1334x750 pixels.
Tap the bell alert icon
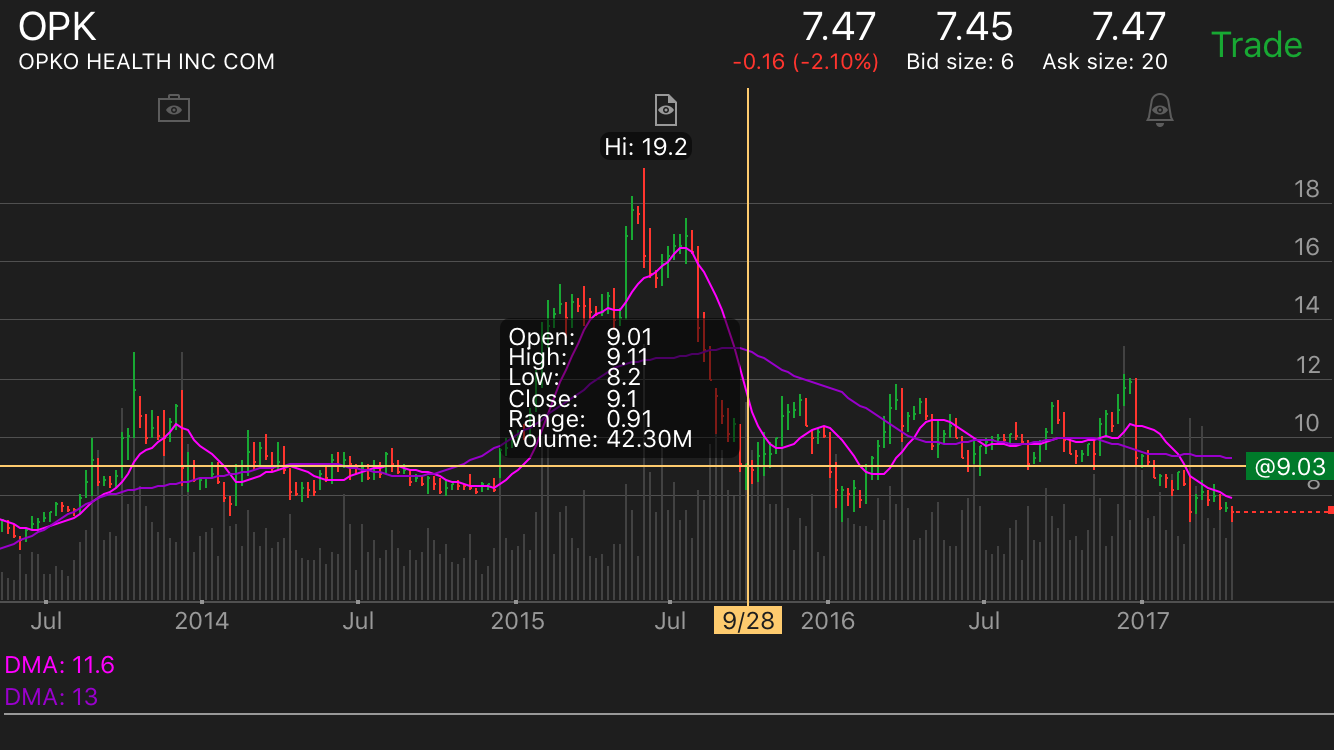click(1159, 109)
